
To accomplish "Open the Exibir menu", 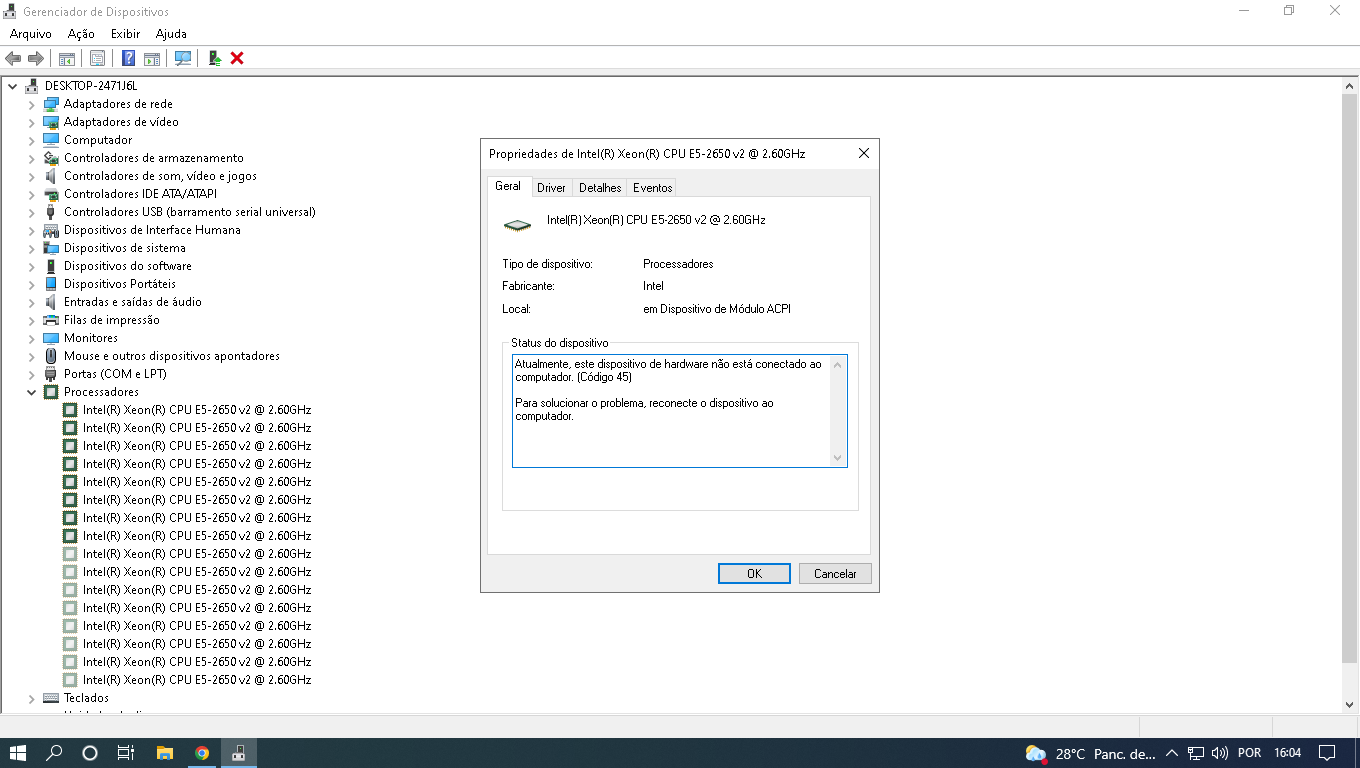I will point(125,34).
